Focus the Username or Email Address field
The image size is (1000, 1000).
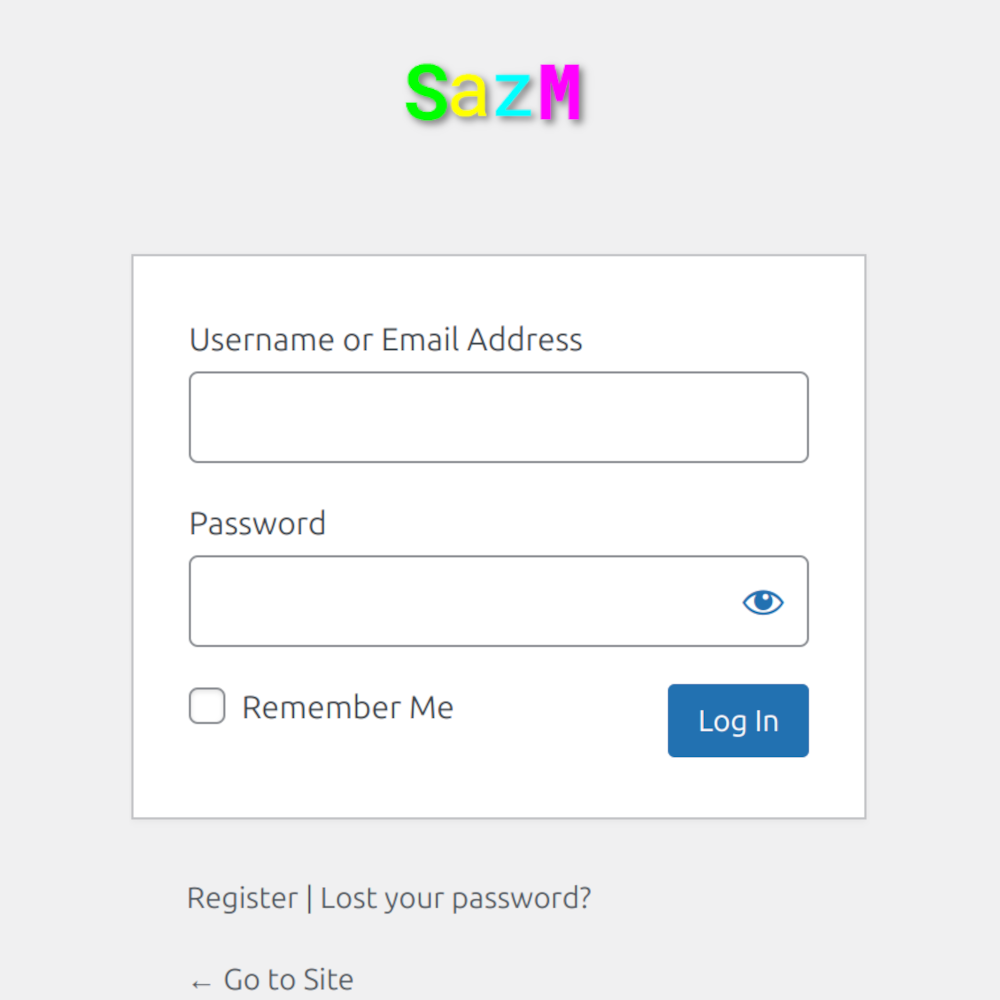coord(499,417)
